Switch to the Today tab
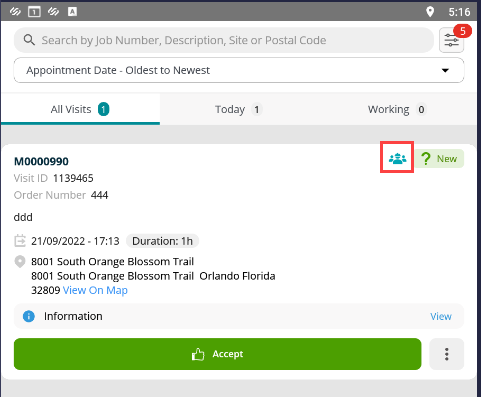The height and width of the screenshot is (397, 481). [x=239, y=109]
